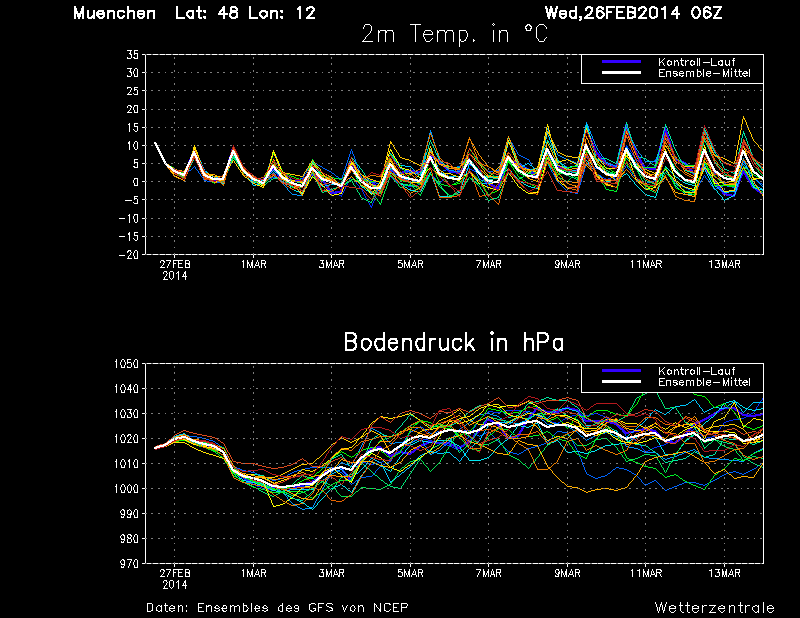Click the "-10" temperature axis label

click(129, 218)
